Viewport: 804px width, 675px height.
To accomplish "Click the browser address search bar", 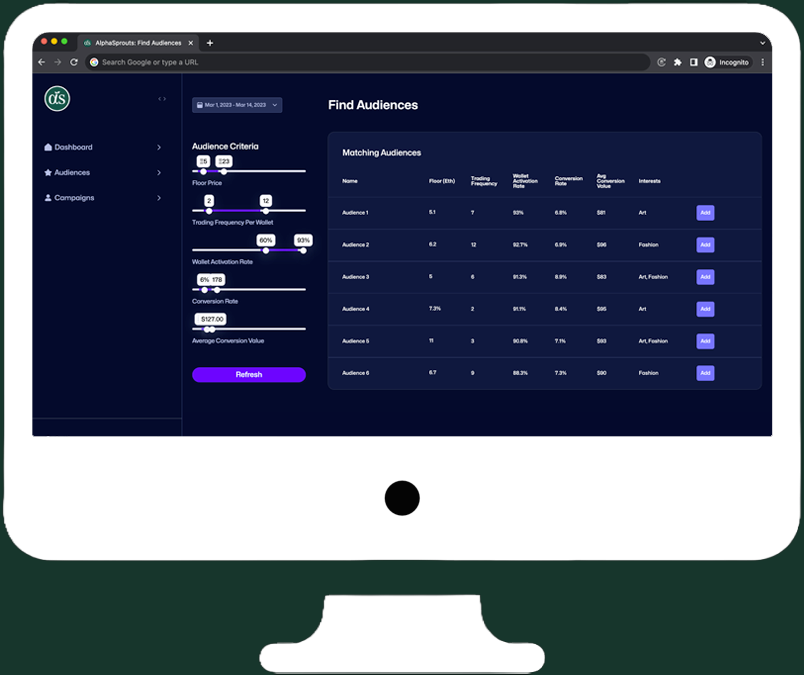I will [x=370, y=62].
